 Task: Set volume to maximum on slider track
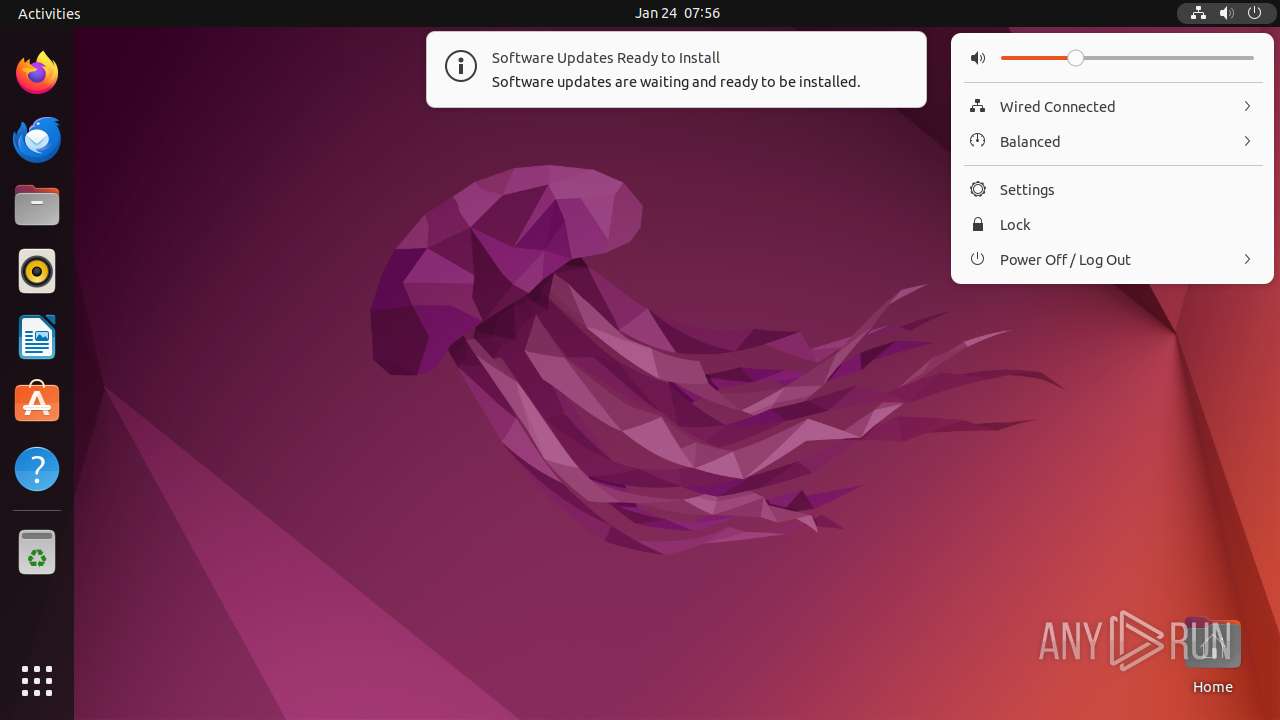[1252, 58]
